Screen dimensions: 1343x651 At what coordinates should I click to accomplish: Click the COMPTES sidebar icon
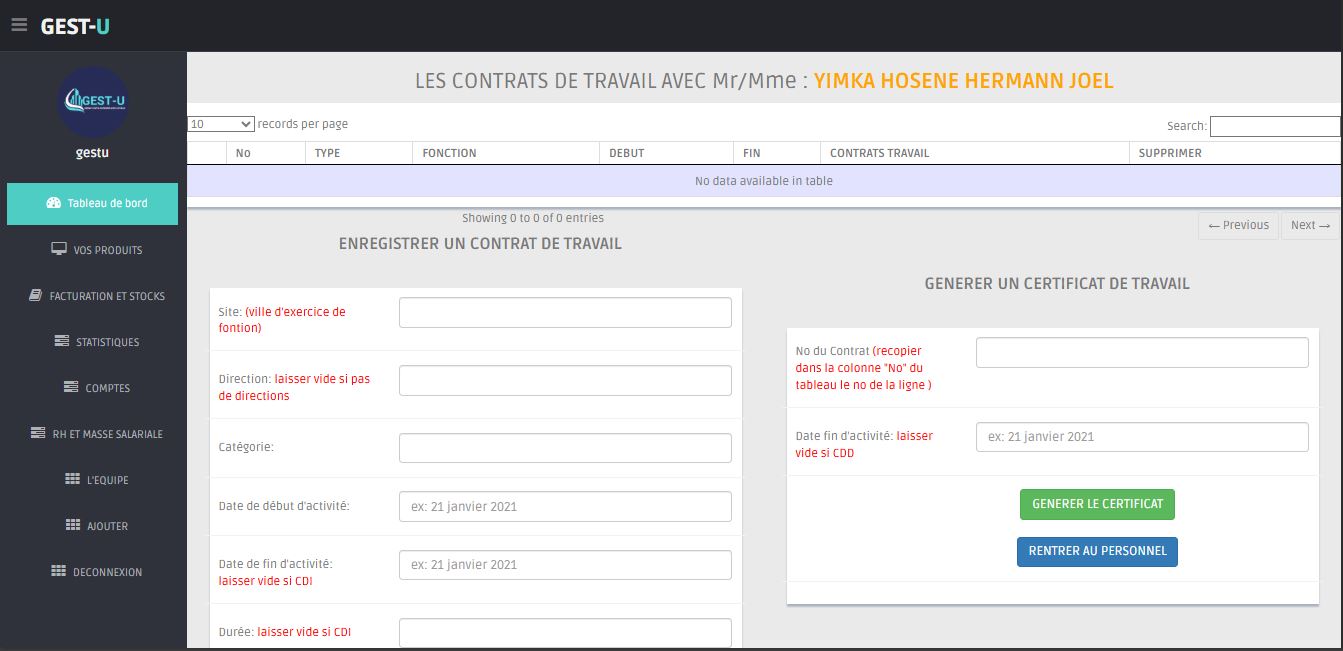[x=71, y=387]
